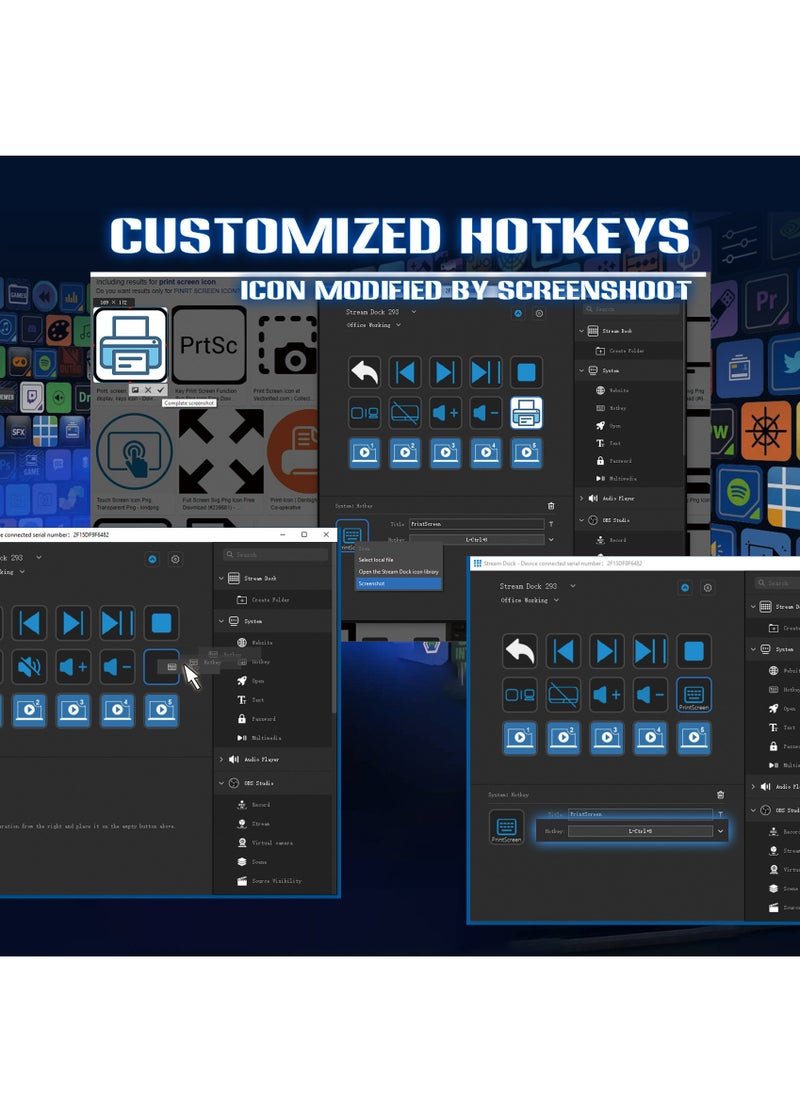
Task: Open the Stream Dock 293 dropdown in the top window
Action: [x=414, y=312]
